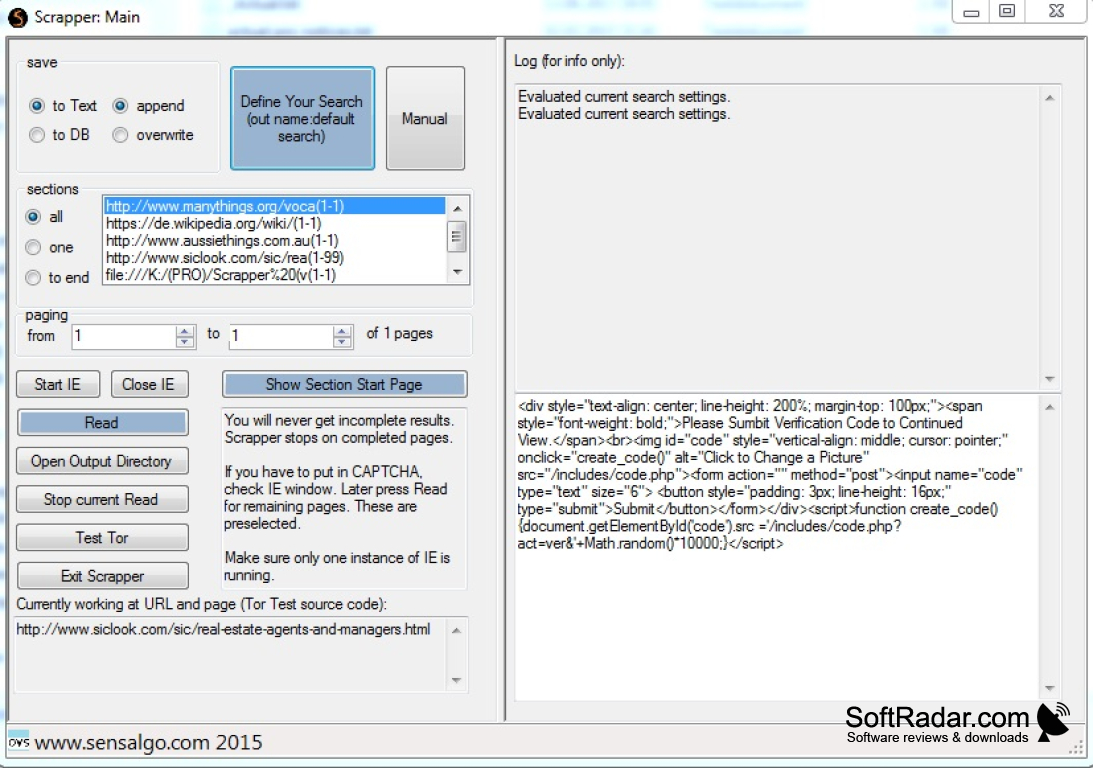Viewport: 1093px width, 768px height.
Task: Click Stop current Read button
Action: click(102, 500)
